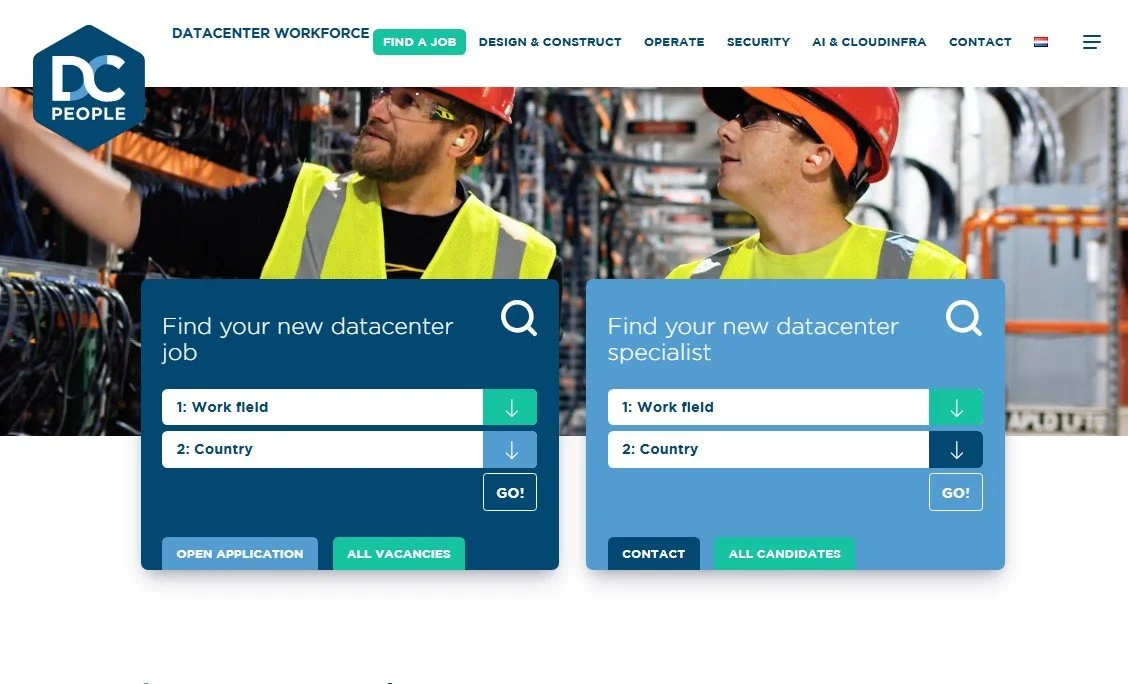Screen dimensions: 1128x684
Task: Click 'Find your new datacenter job' heading
Action: 307,339
